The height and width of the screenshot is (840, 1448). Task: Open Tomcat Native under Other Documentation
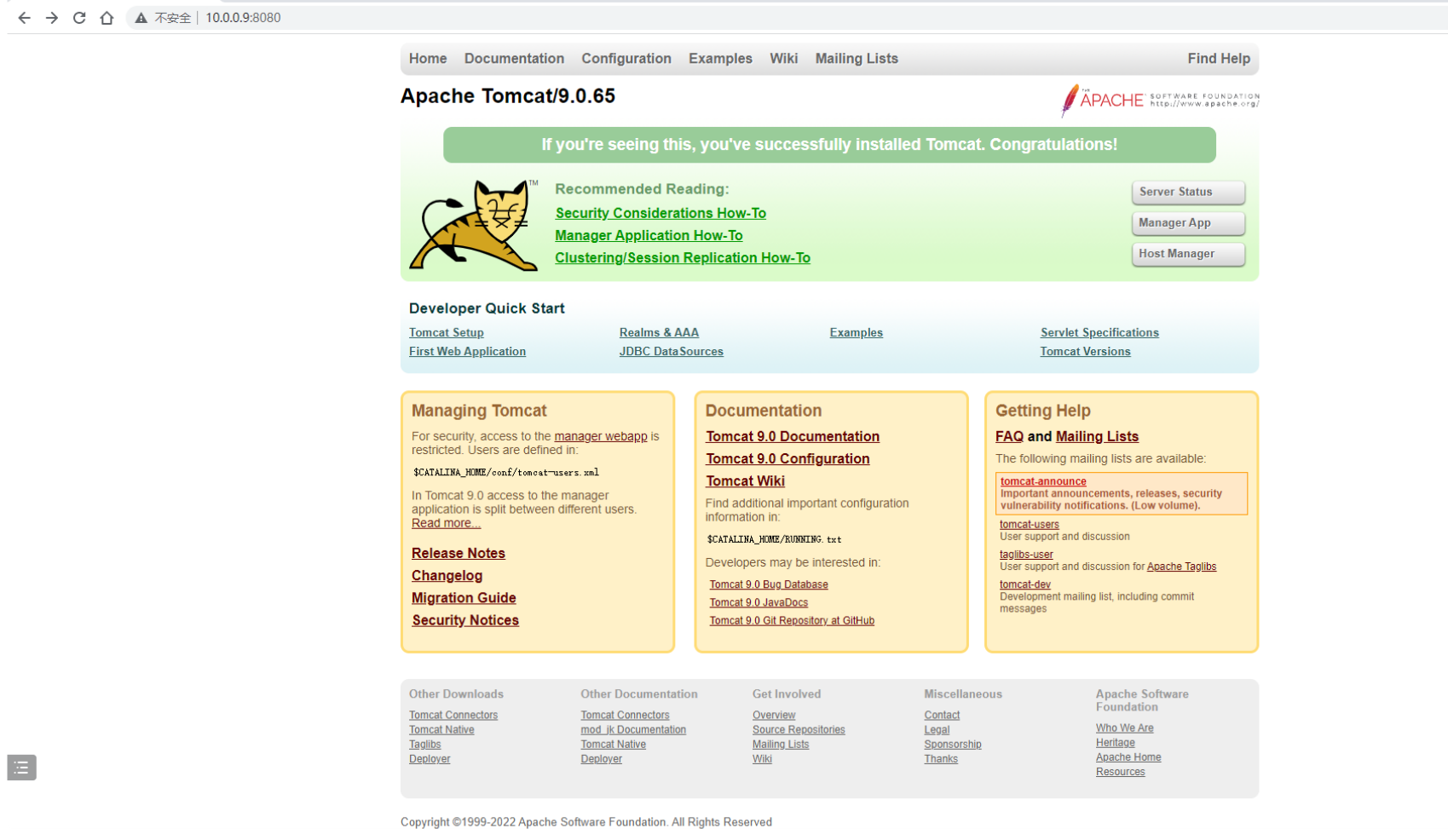[614, 745]
